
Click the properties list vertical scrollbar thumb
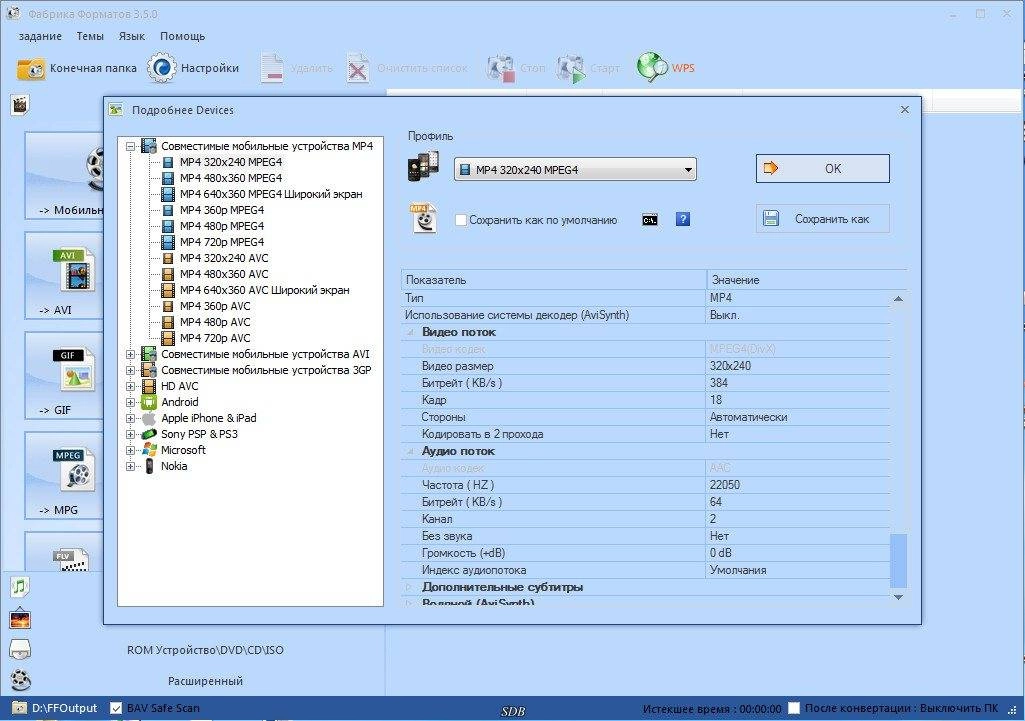(898, 561)
